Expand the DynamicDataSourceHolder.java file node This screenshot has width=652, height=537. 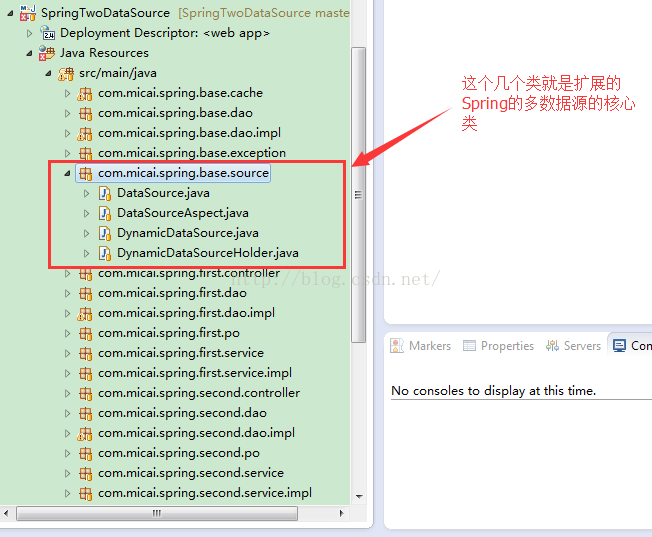(x=86, y=253)
